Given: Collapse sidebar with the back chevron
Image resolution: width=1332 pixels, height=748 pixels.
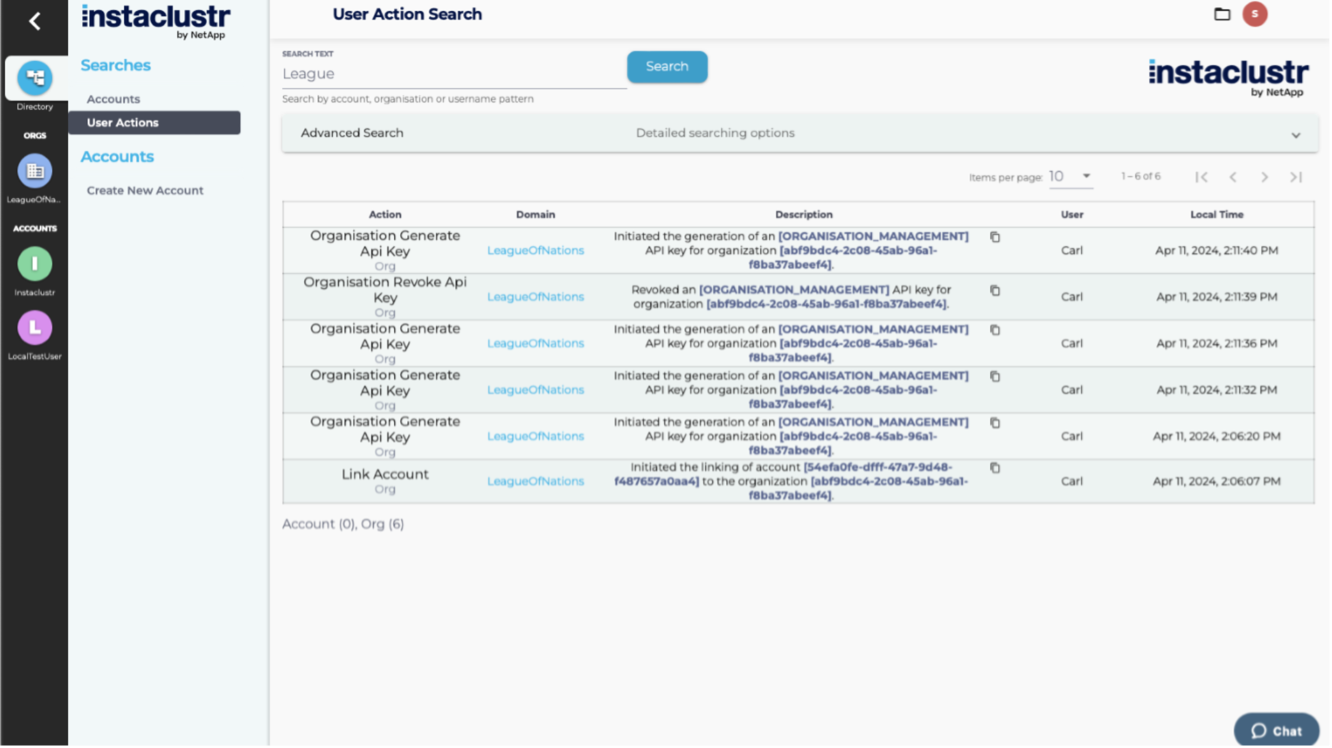Looking at the screenshot, I should coord(35,21).
